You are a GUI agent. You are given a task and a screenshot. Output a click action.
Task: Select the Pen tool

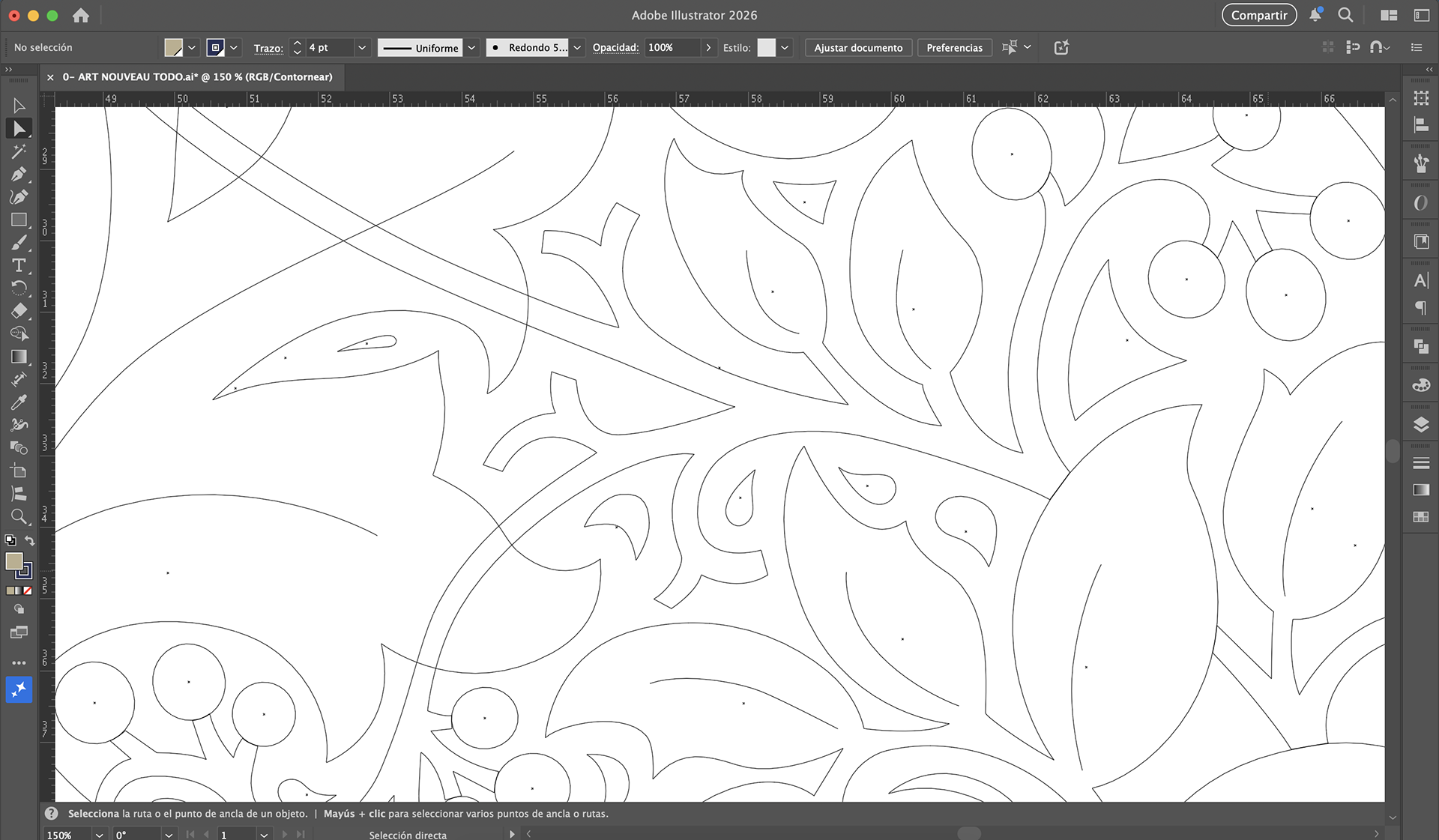pyautogui.click(x=19, y=175)
